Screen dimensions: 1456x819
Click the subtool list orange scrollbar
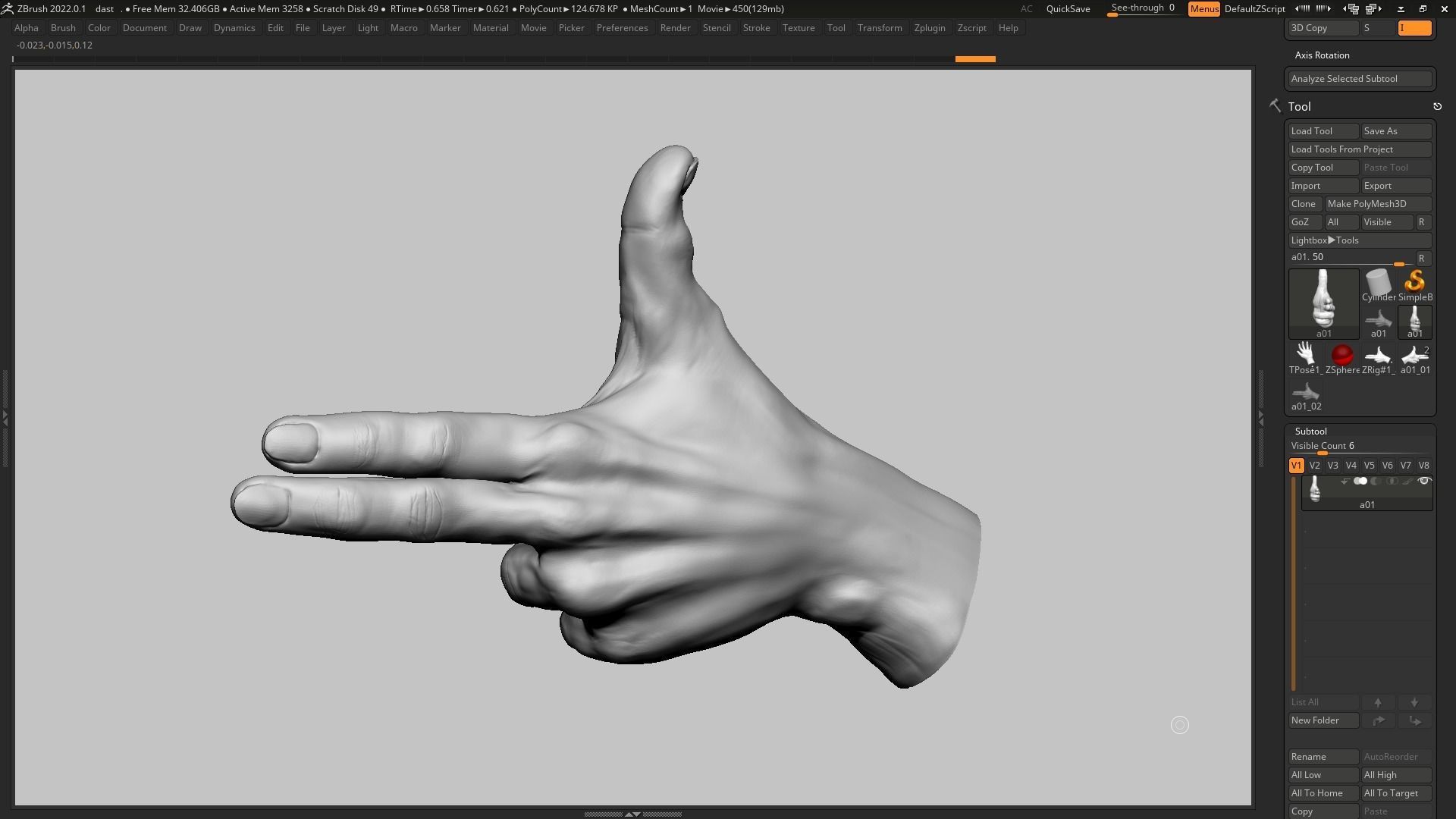click(1294, 584)
